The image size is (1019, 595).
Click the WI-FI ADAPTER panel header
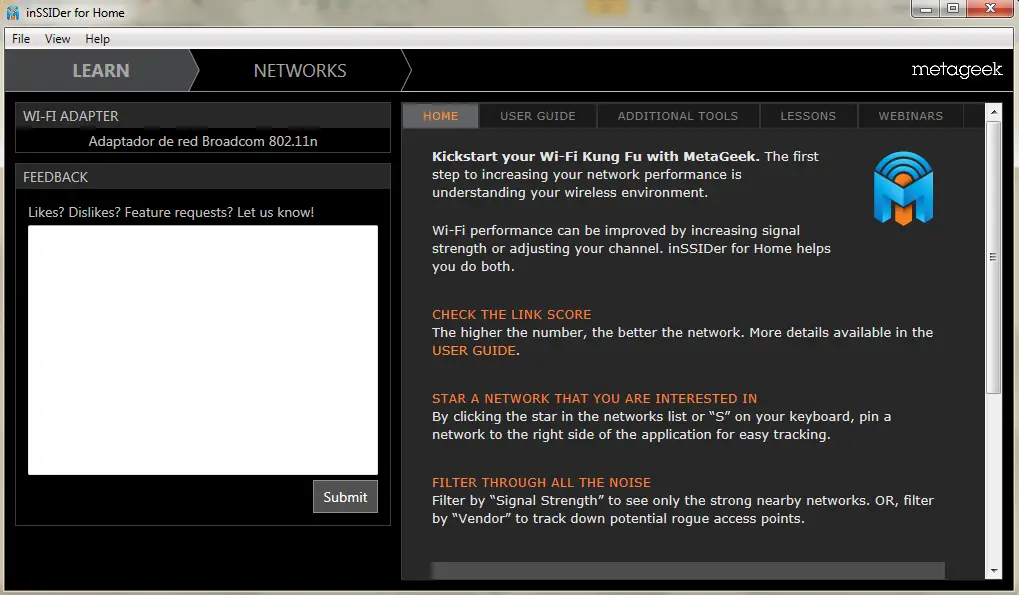[x=203, y=116]
